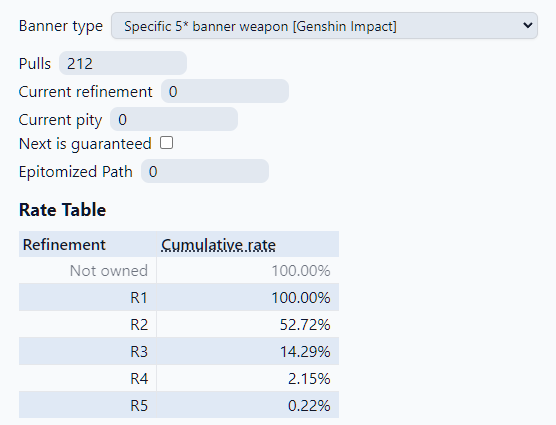
Task: Click the Banner type label
Action: (x=61, y=26)
